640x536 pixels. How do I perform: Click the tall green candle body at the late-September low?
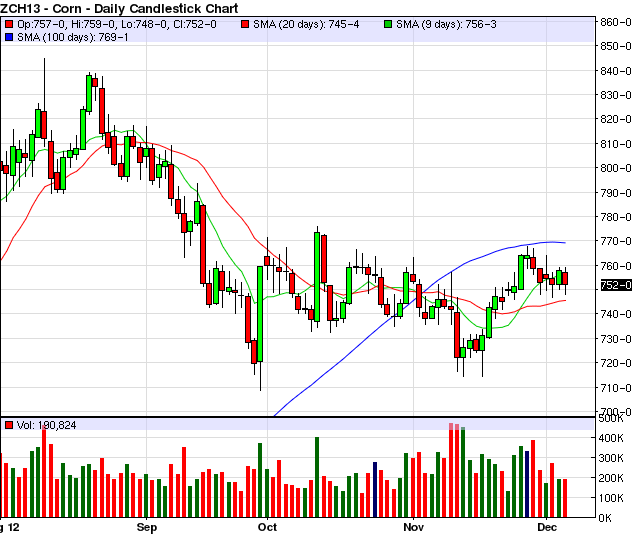point(260,314)
